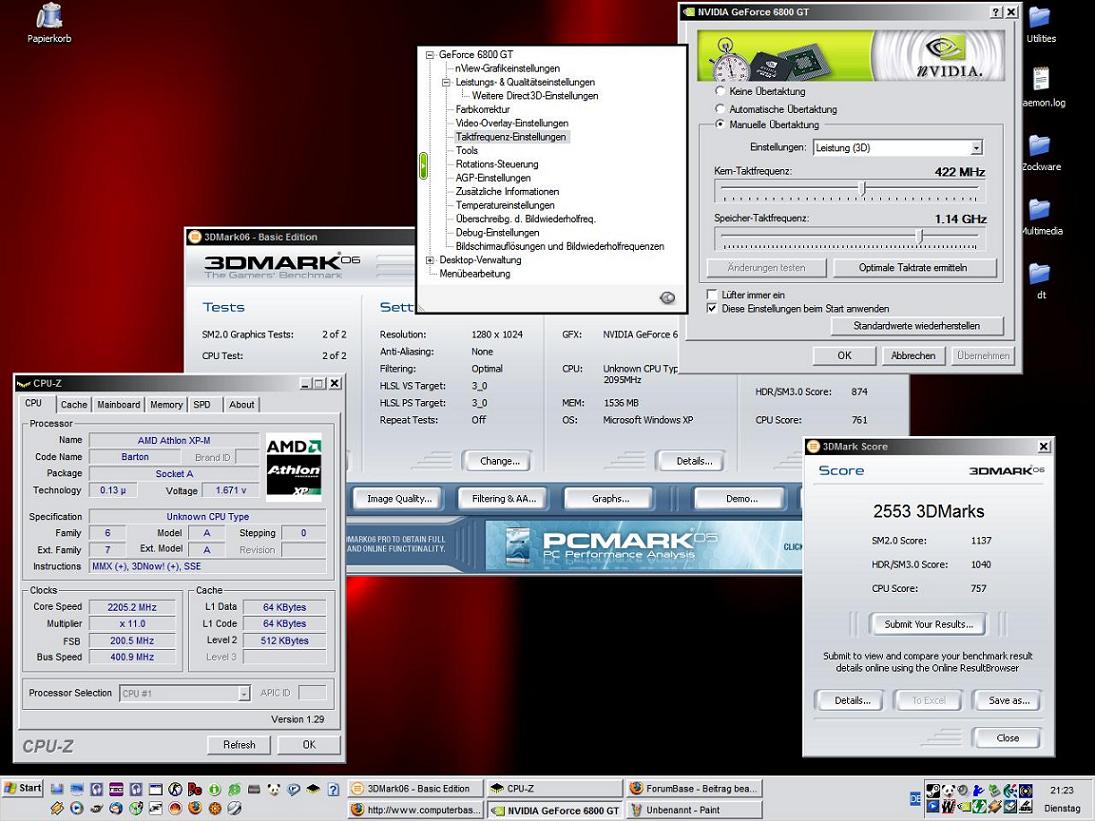Click Submit Your Results in 3DMark Score

point(928,624)
